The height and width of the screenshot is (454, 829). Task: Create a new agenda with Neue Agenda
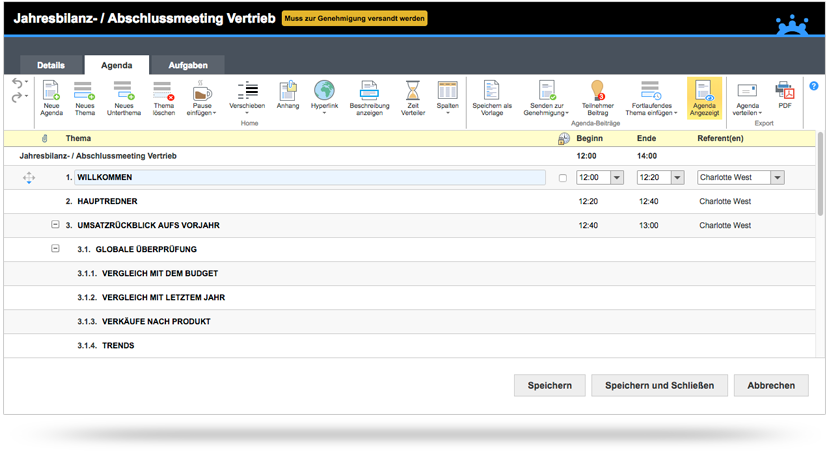pyautogui.click(x=51, y=98)
